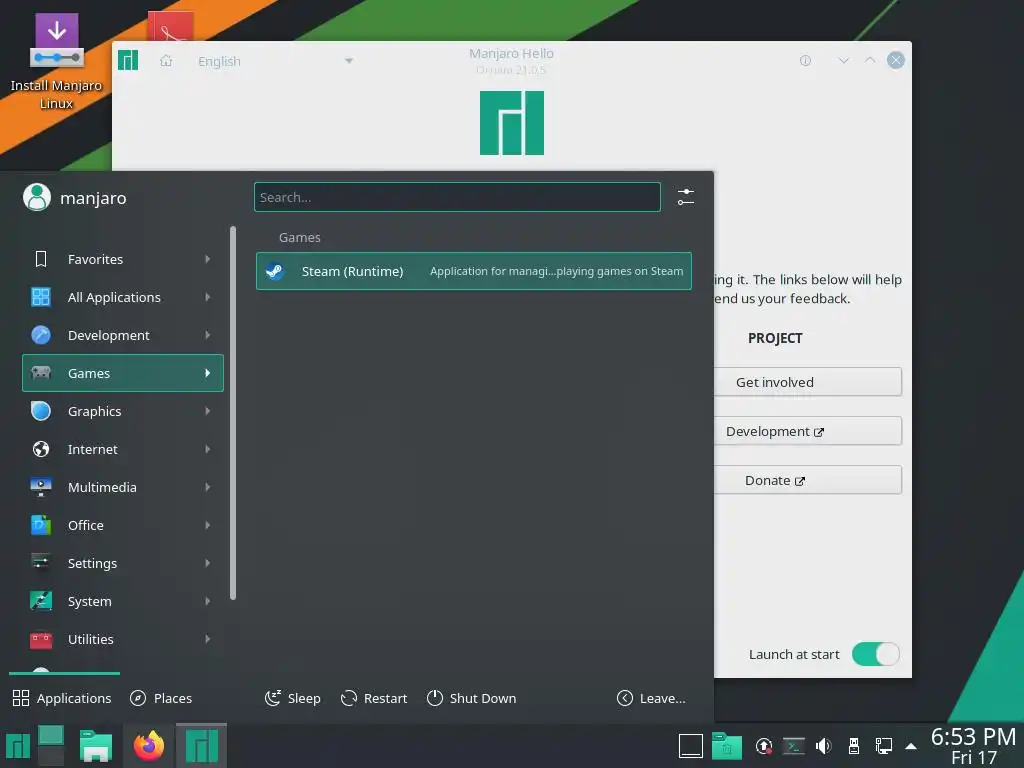Screen dimensions: 1024x768
Task: Click the Utilities toolbox icon
Action: click(x=41, y=639)
